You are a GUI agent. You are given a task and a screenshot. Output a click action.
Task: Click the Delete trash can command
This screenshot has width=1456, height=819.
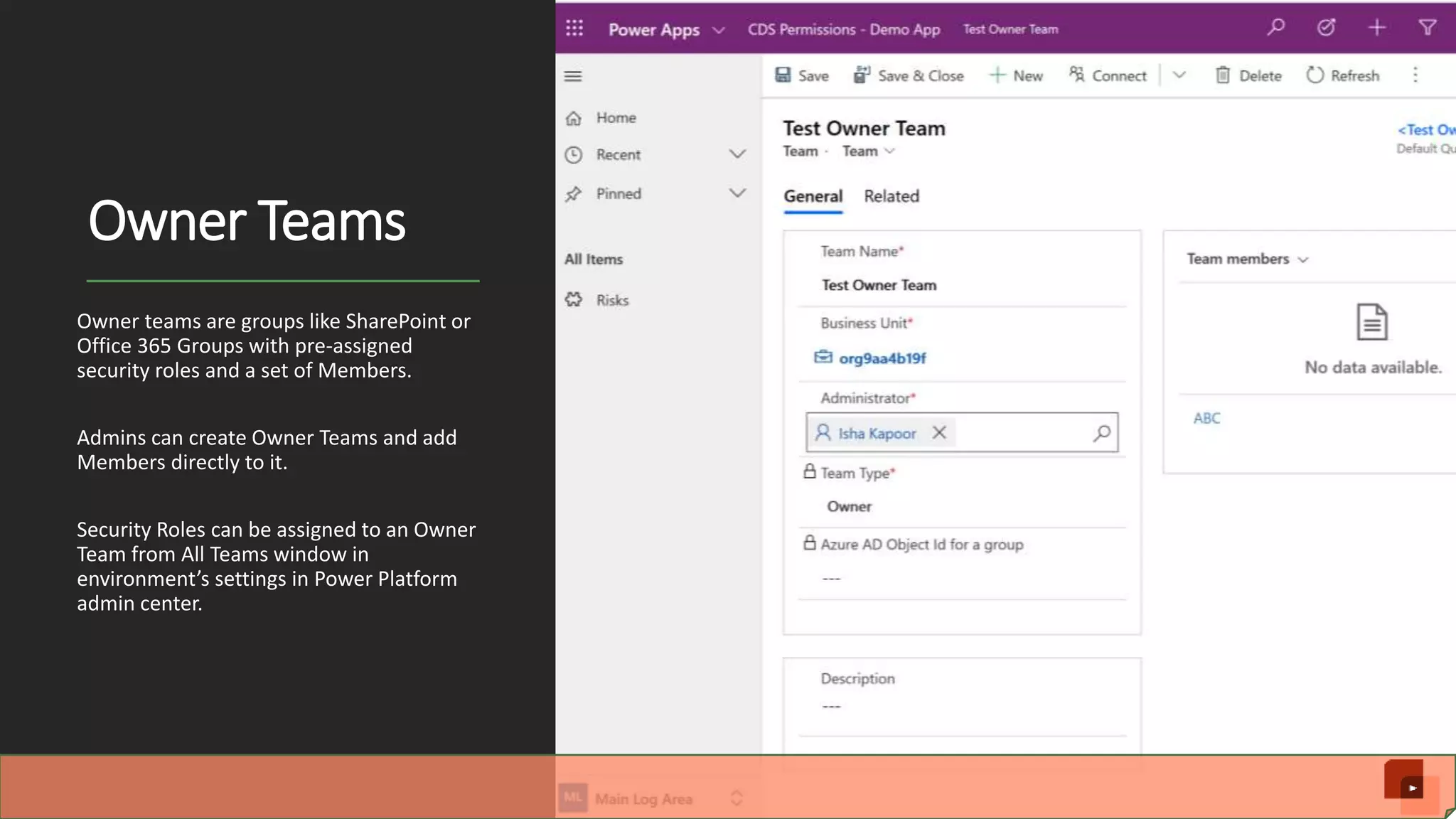coord(1248,75)
